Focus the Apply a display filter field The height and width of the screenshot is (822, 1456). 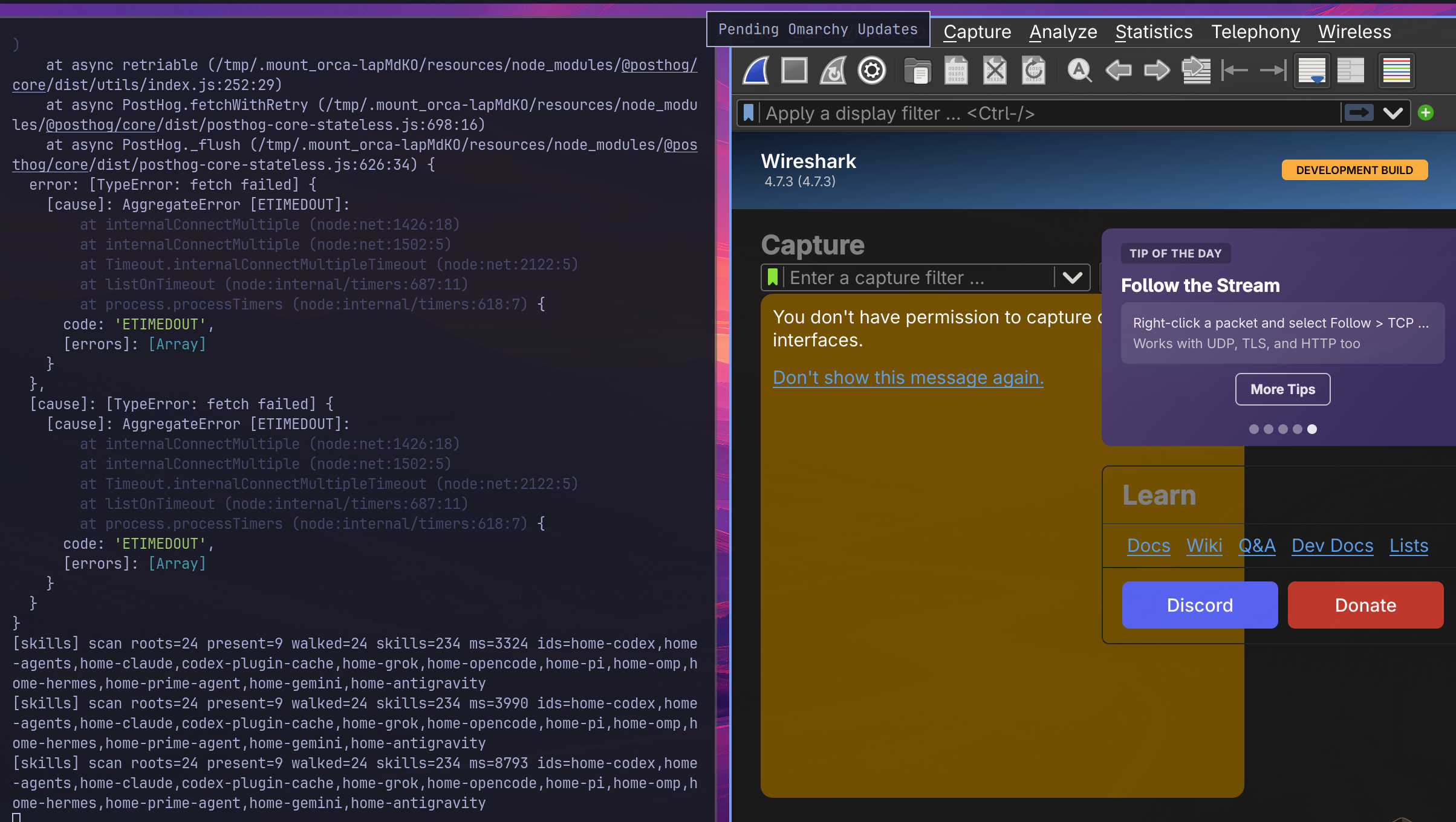1049,113
